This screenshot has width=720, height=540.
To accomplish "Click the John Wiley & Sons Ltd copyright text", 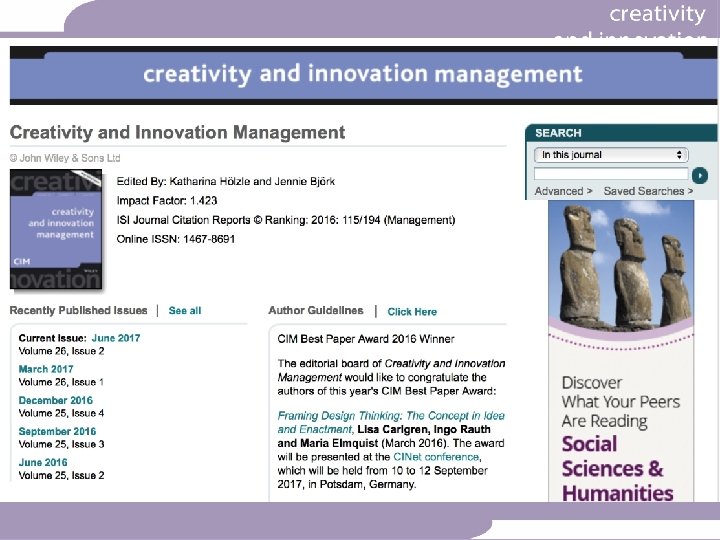I will [x=65, y=158].
